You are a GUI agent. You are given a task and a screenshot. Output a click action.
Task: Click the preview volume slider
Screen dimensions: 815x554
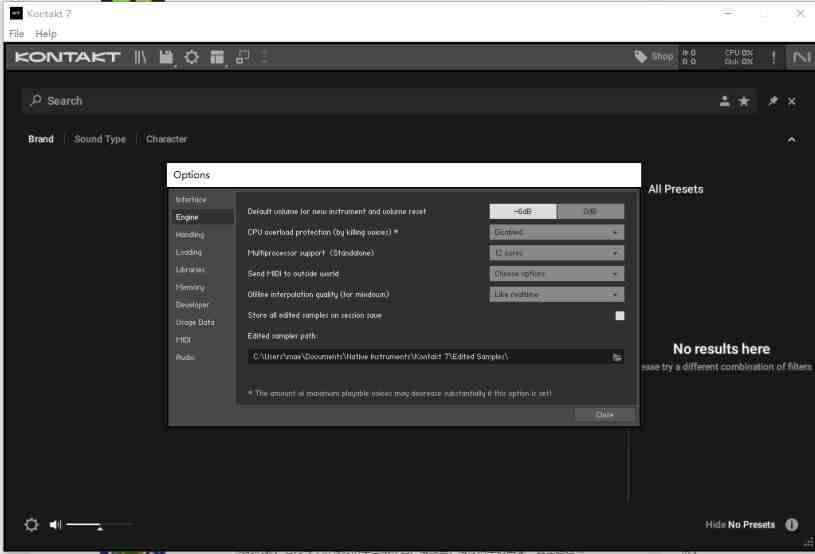point(98,525)
